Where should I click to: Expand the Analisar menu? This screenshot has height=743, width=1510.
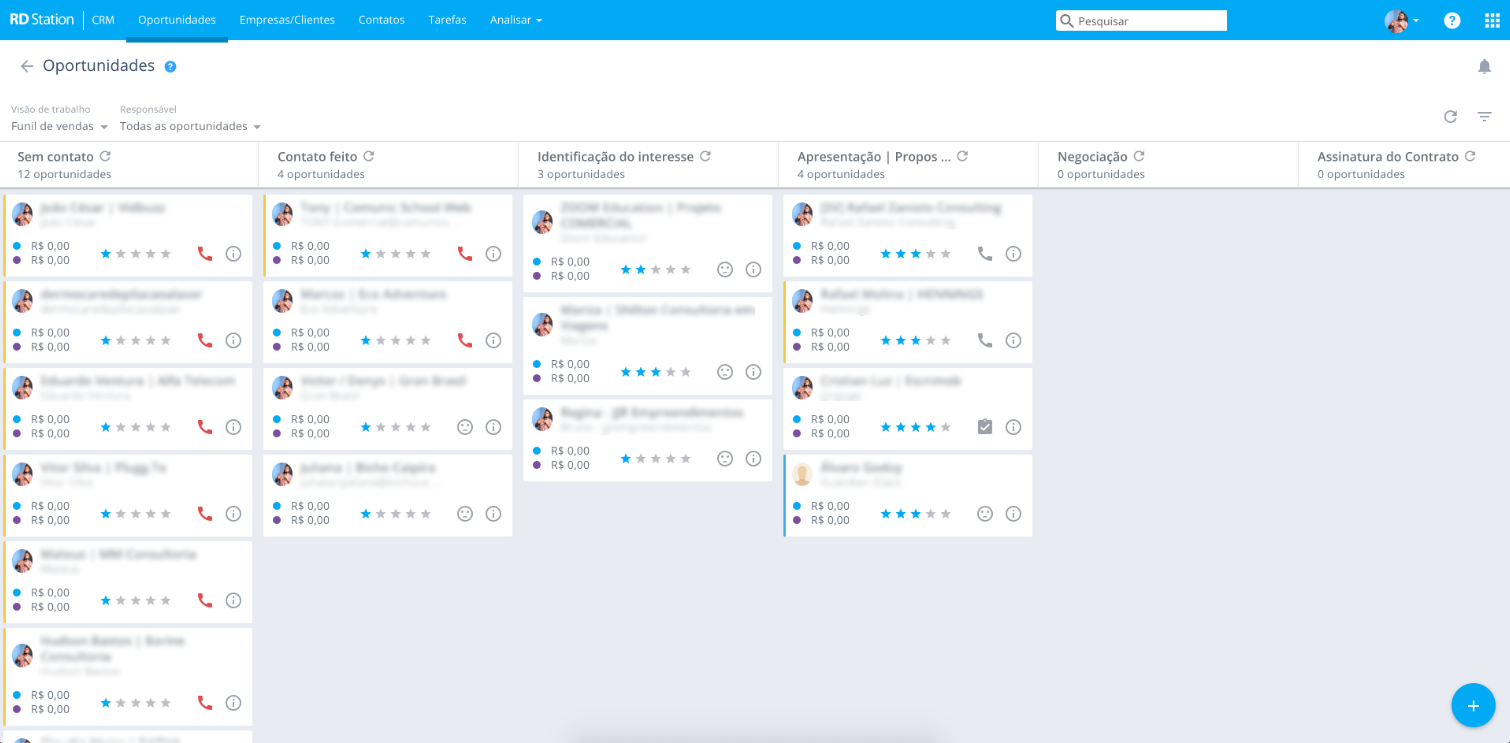(x=516, y=20)
